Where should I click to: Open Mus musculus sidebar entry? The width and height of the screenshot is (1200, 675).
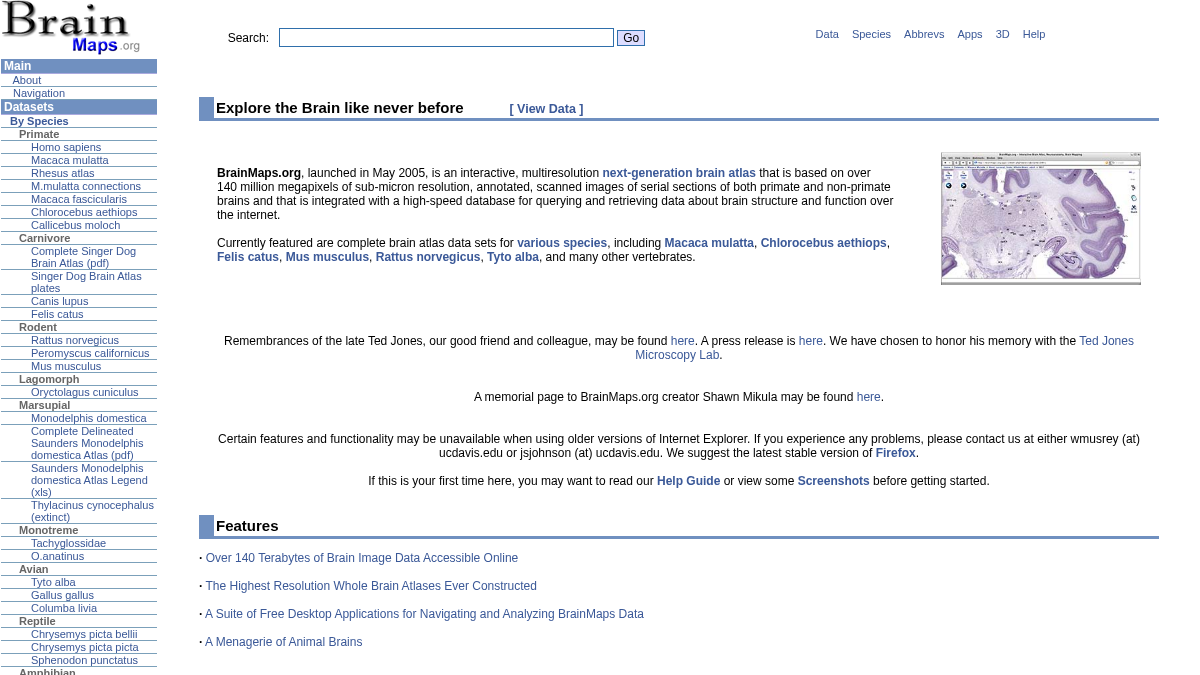(x=66, y=366)
